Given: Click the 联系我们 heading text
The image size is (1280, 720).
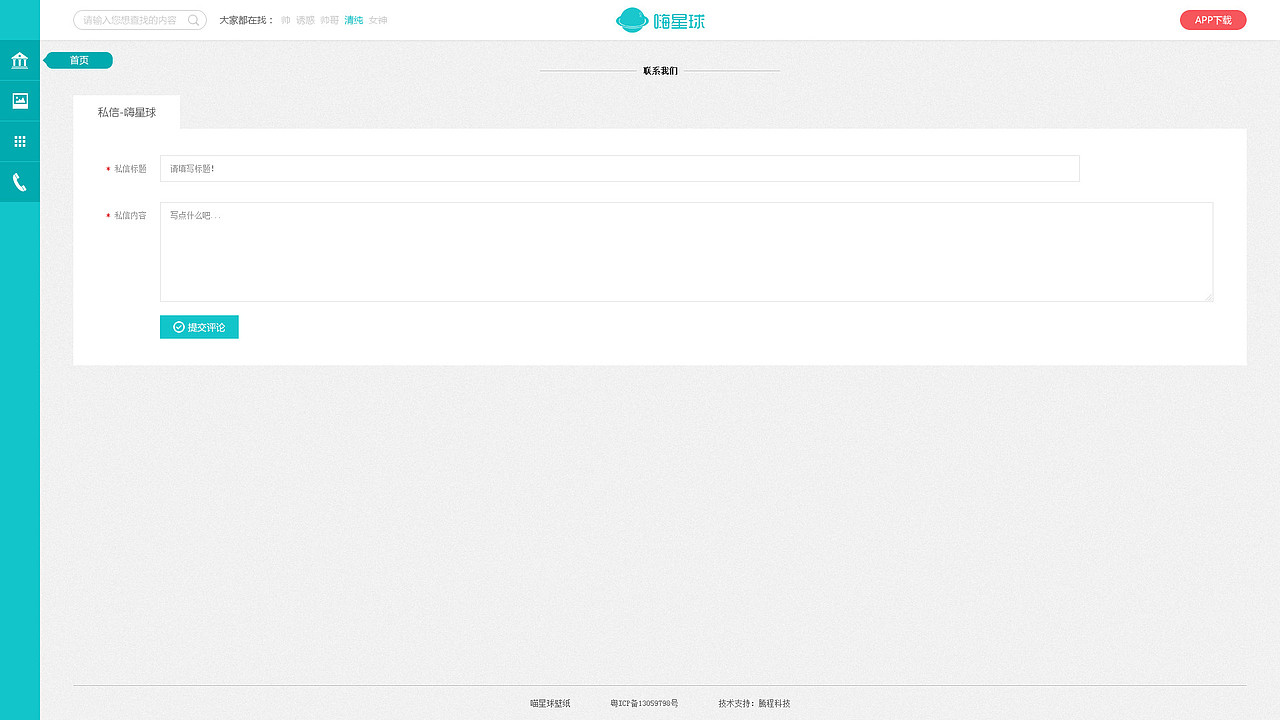Looking at the screenshot, I should [660, 71].
